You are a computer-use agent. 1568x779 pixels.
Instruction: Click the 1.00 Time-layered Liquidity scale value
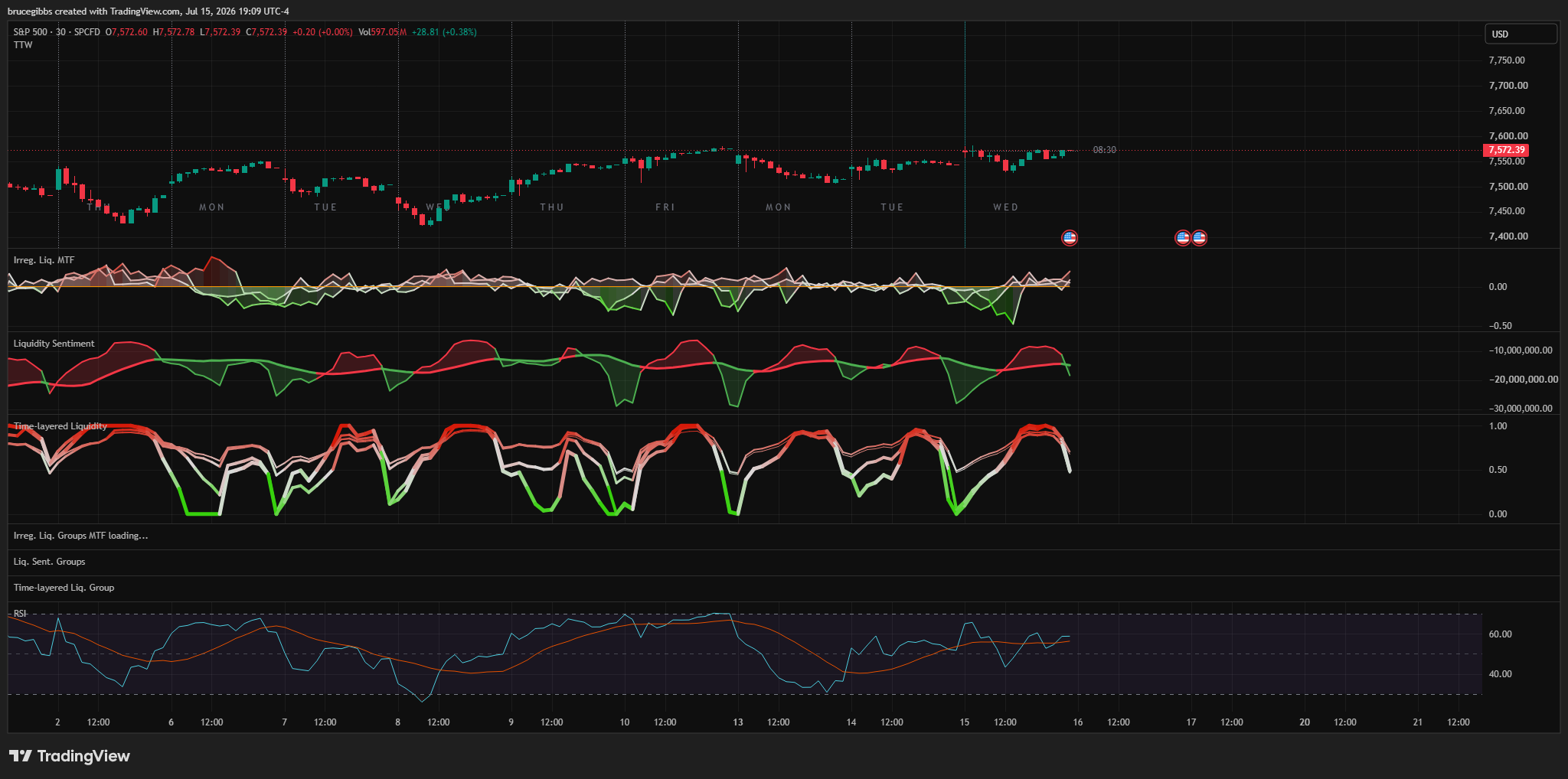(x=1498, y=426)
